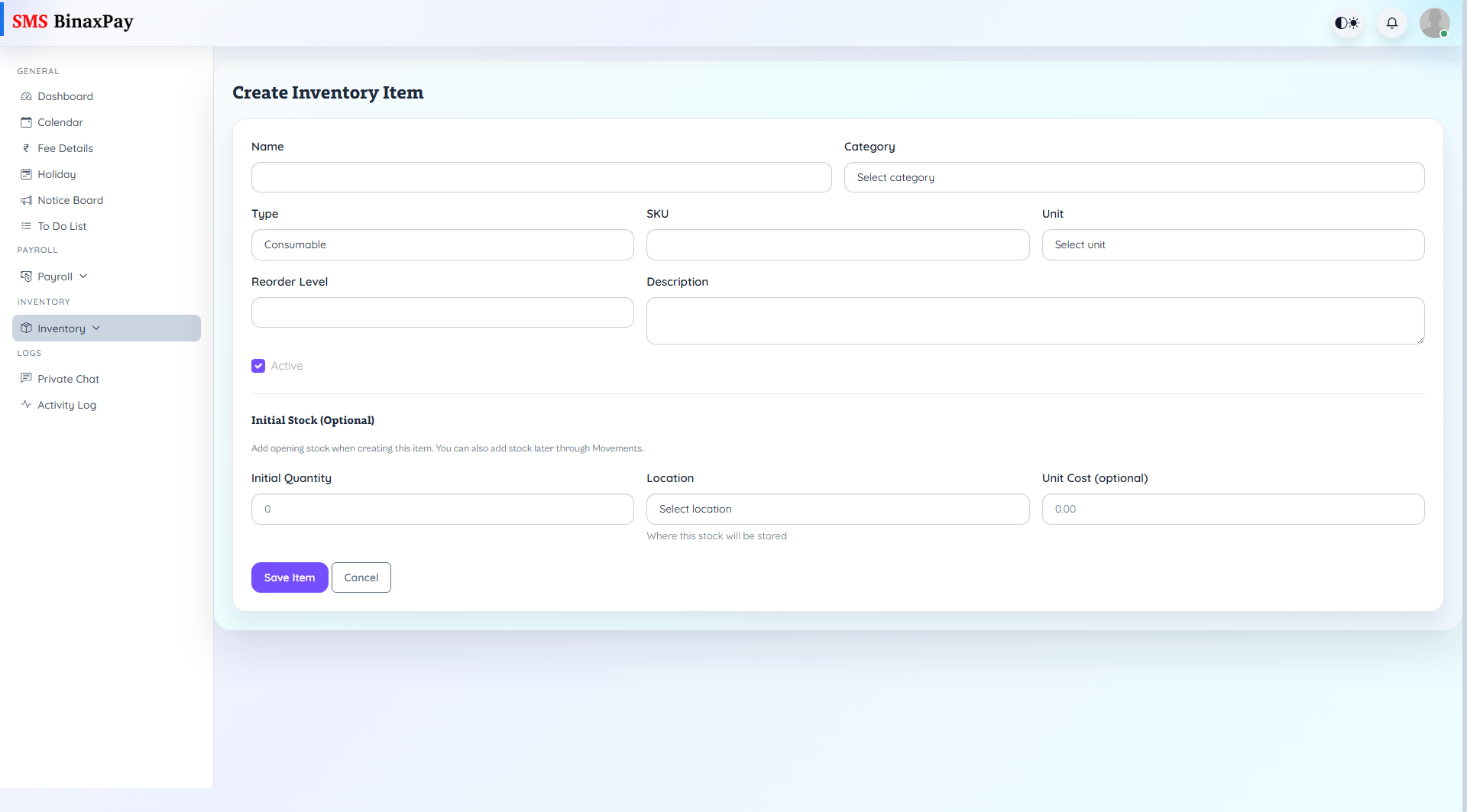
Task: Toggle between dark and light theme
Action: pos(1346,23)
